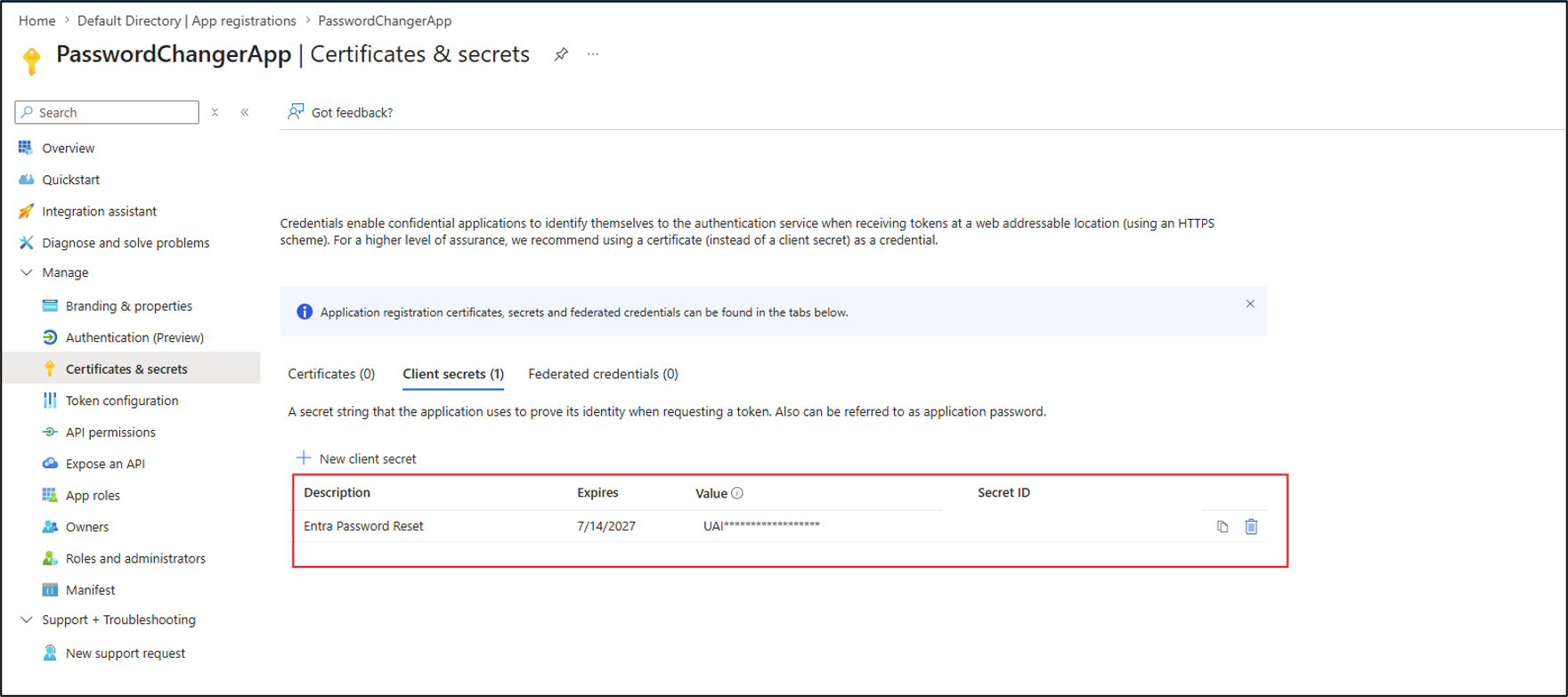
Task: Click the Roles and administrators icon
Action: click(50, 559)
